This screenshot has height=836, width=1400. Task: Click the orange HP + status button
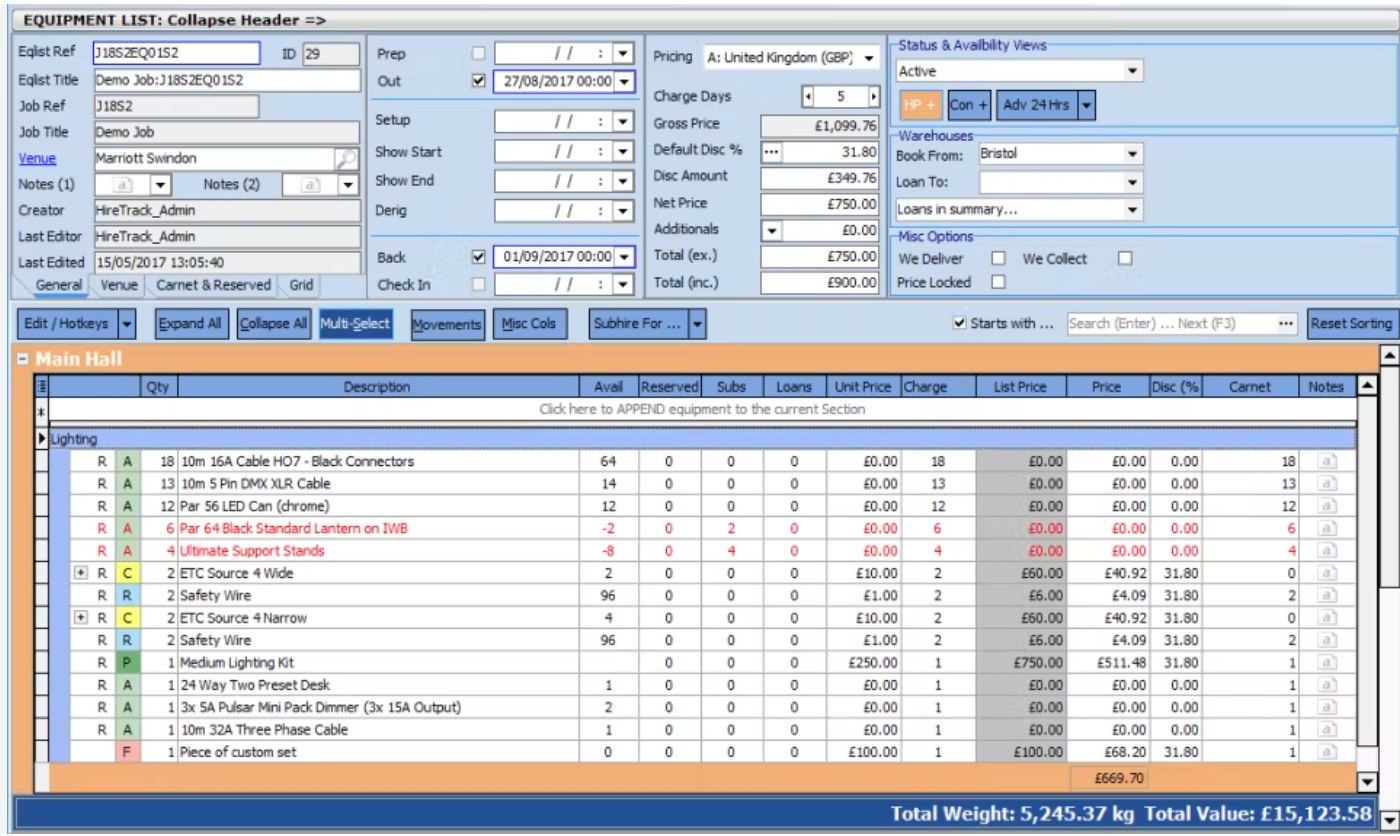point(918,105)
